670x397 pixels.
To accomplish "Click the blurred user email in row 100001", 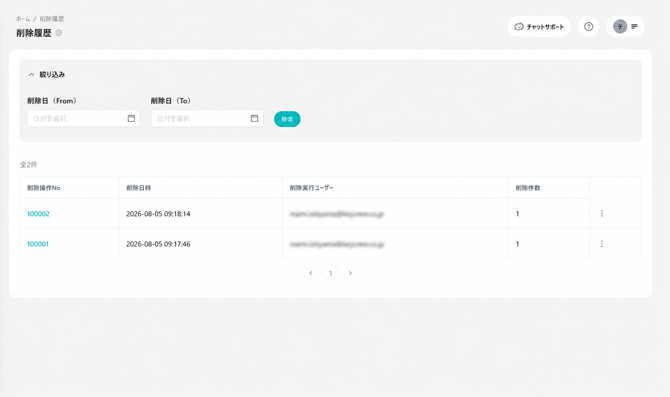I will (x=337, y=244).
